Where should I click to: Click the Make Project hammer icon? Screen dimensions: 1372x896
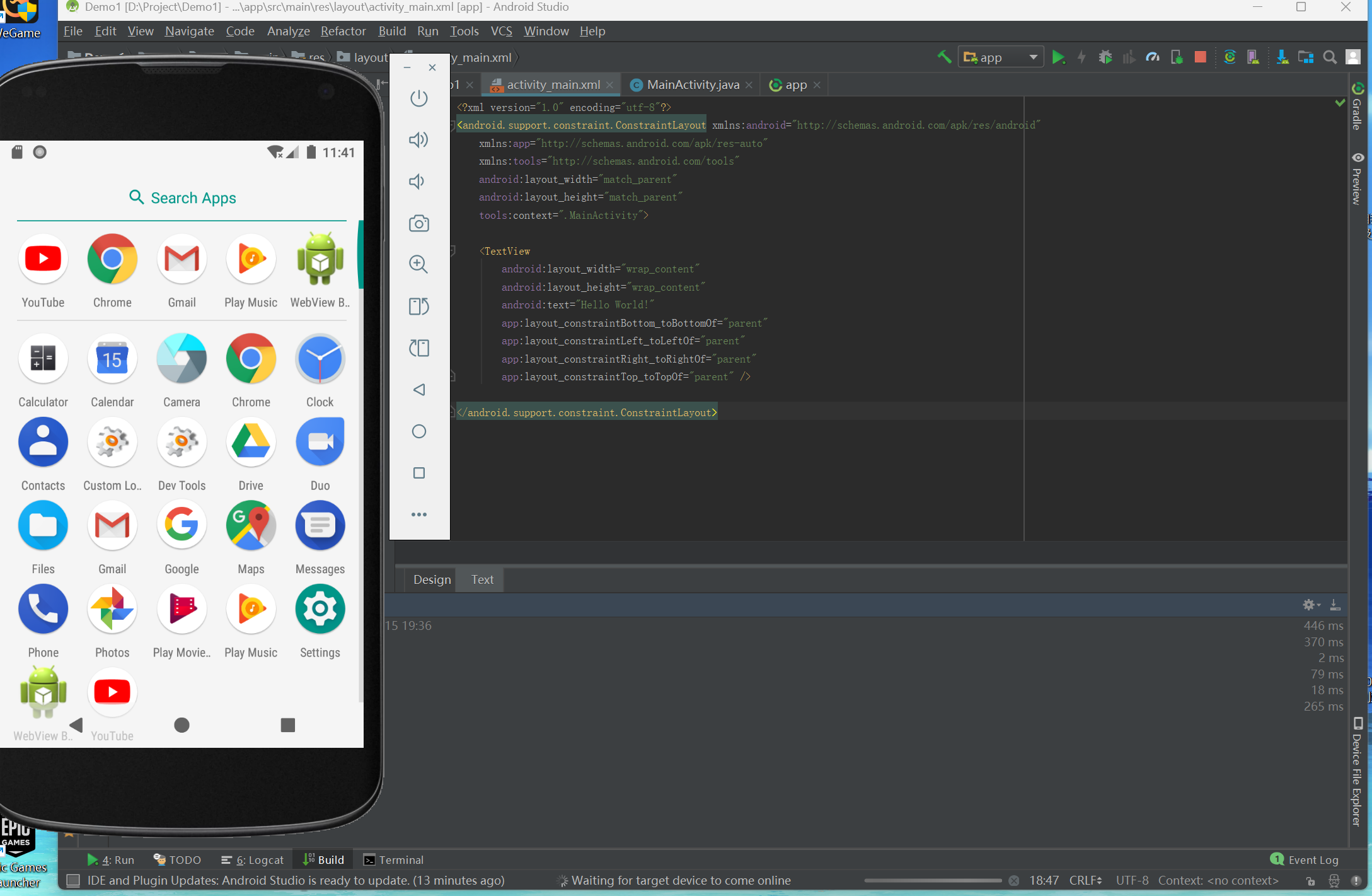pyautogui.click(x=944, y=57)
